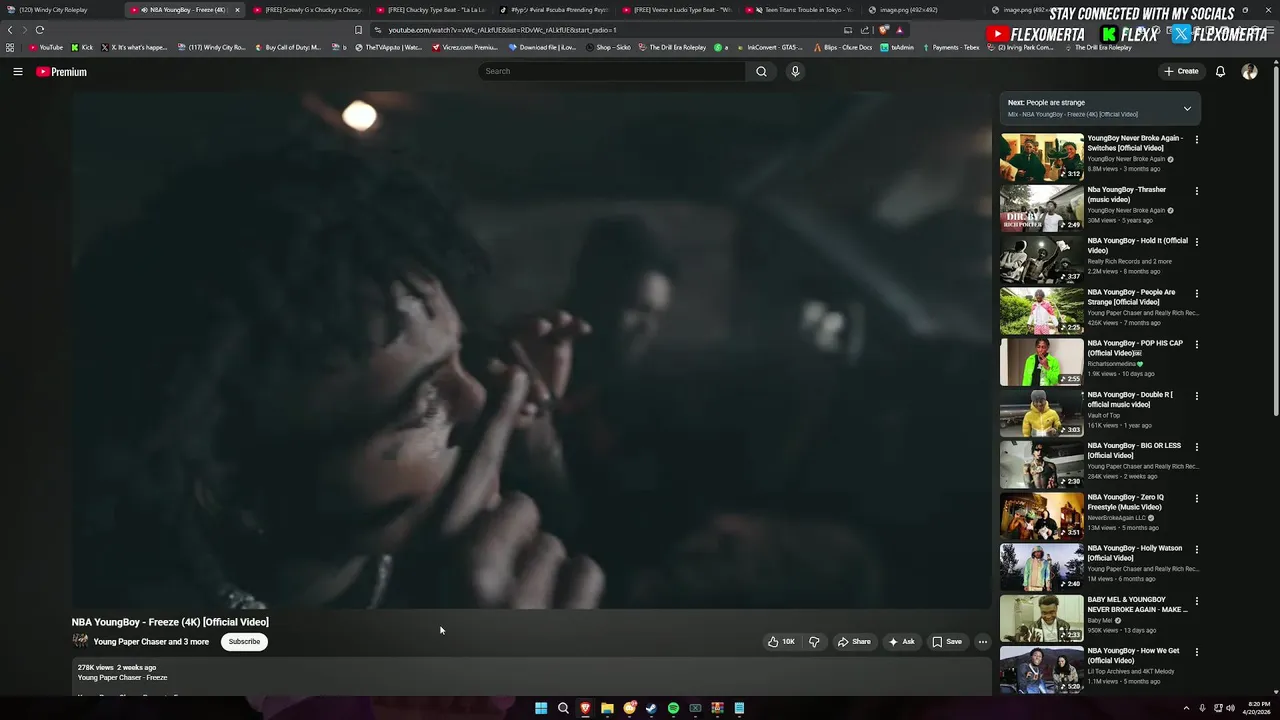Open Steam from the taskbar
Viewport: 1280px width, 720px height.
click(x=651, y=708)
